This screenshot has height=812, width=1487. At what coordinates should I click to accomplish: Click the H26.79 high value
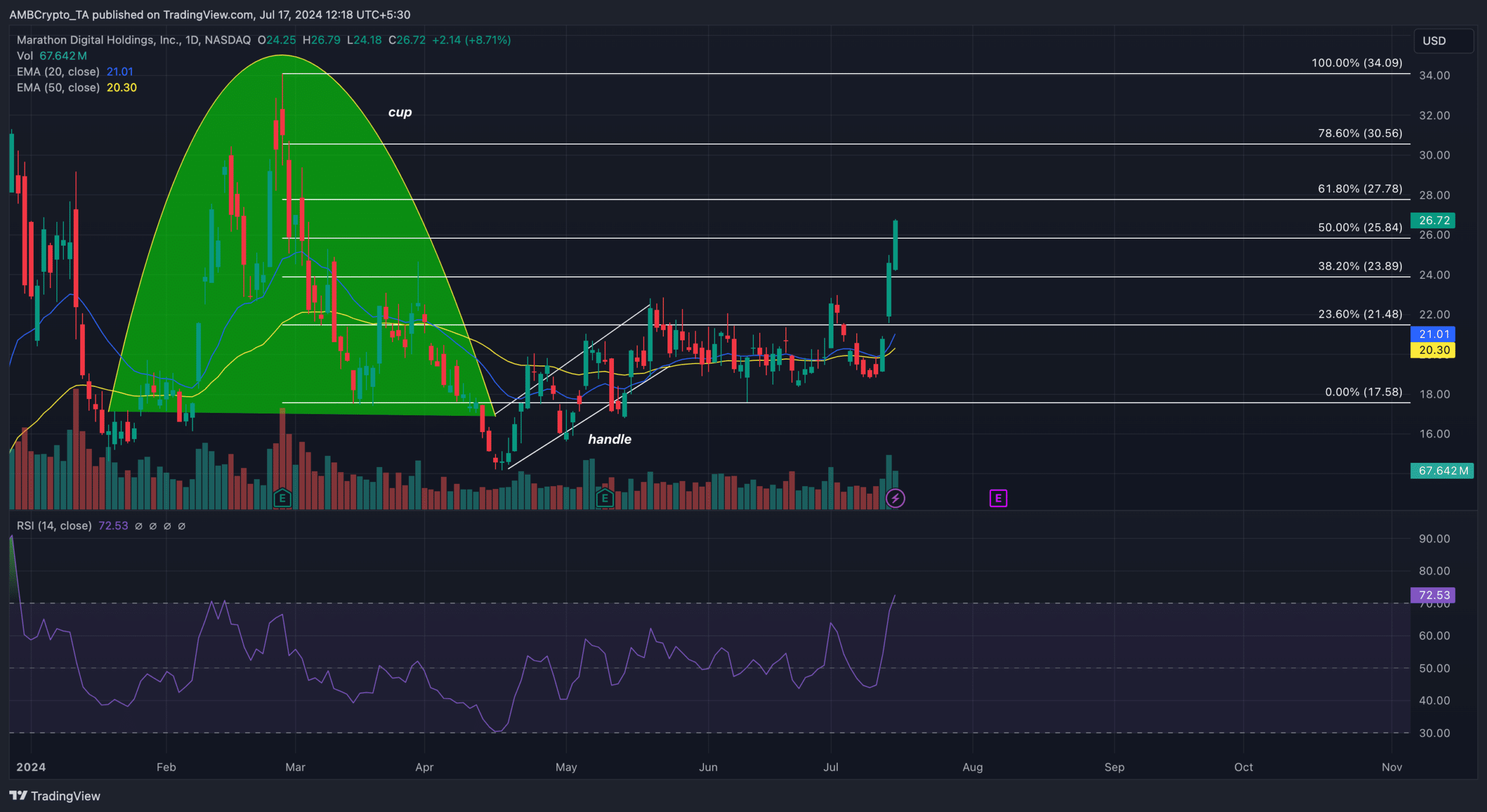point(321,40)
